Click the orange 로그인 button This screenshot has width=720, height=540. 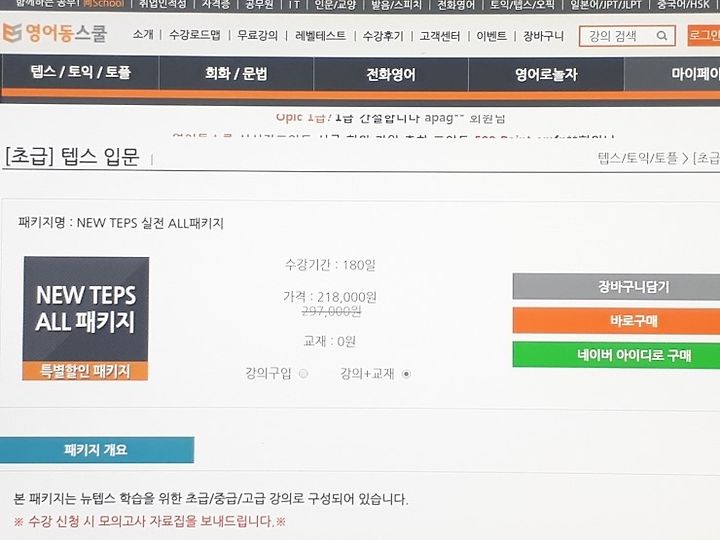pos(704,35)
